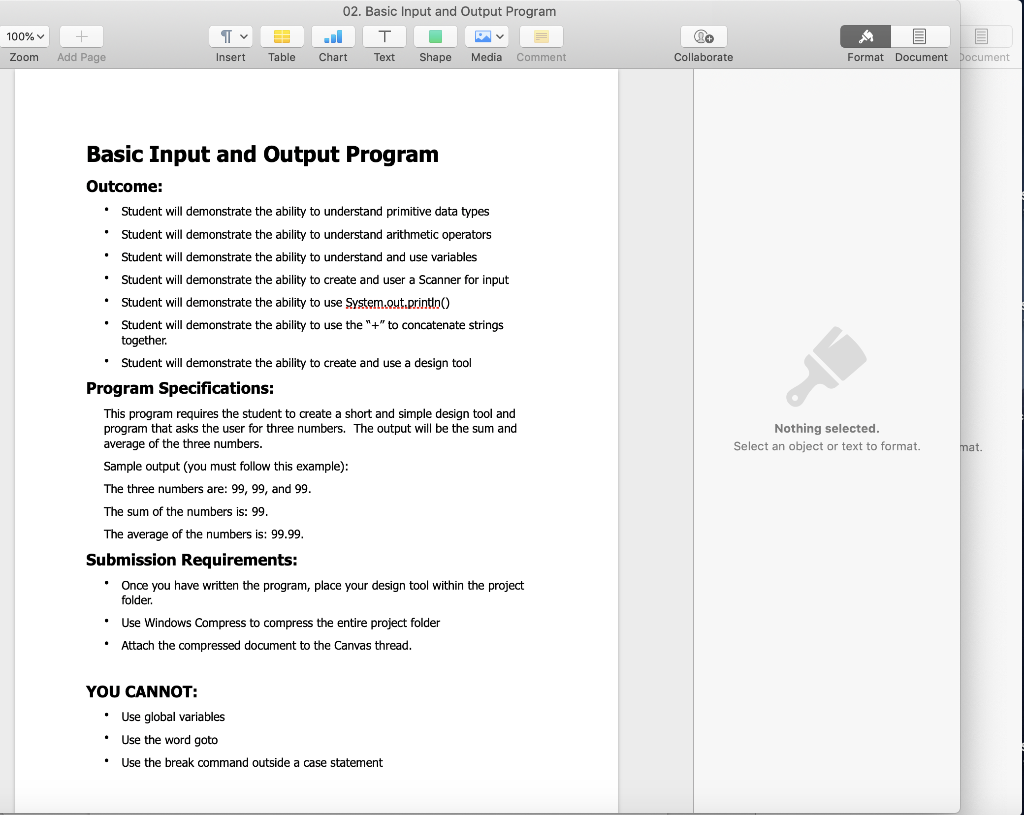Click the window title '02. Basic Input and Output Program'
The height and width of the screenshot is (815, 1024).
[449, 11]
